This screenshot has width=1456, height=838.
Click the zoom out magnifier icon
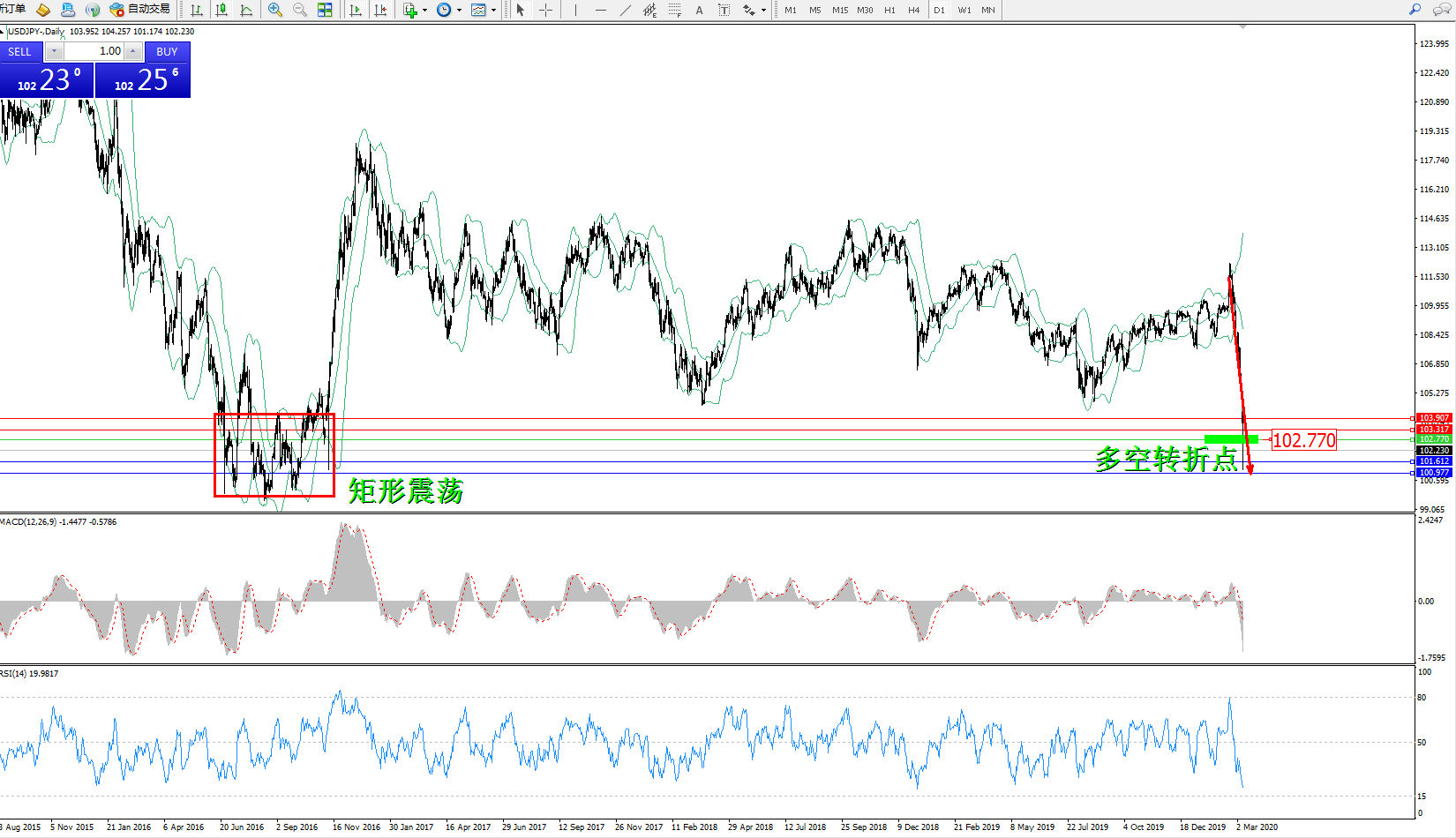(300, 10)
